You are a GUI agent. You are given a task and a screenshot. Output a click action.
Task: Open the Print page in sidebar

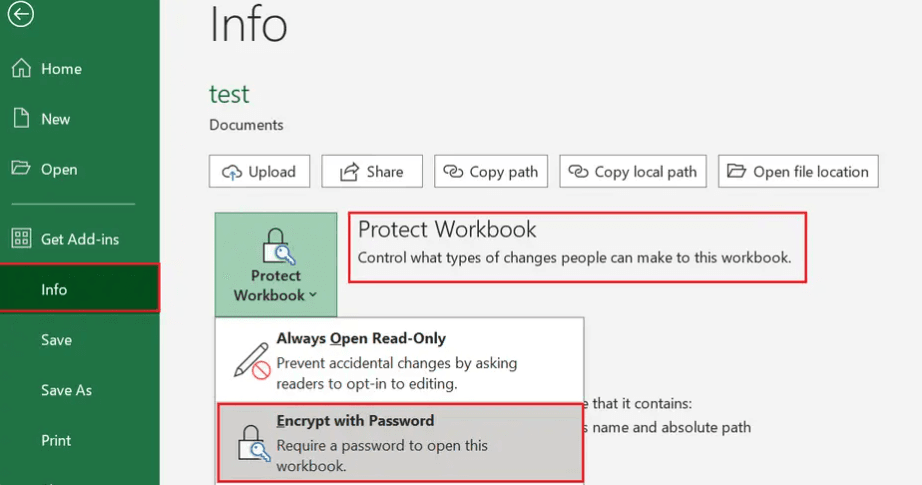(56, 440)
